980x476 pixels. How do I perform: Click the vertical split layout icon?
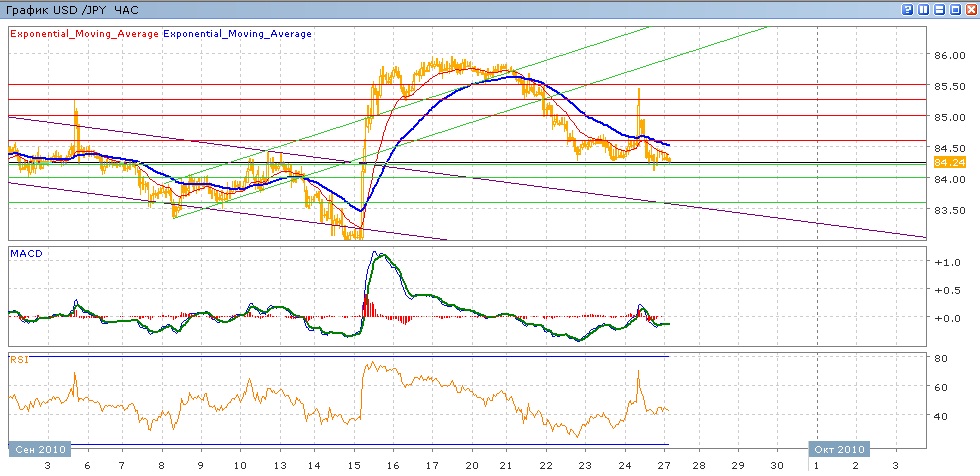923,9
